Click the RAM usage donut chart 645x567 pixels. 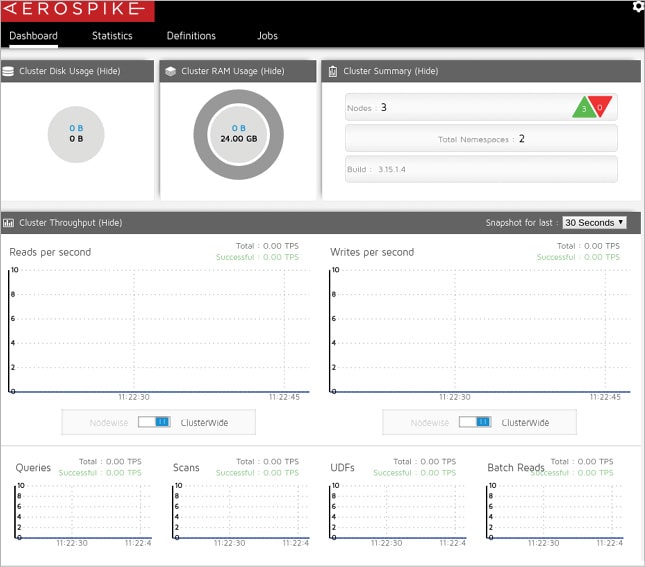coord(238,134)
